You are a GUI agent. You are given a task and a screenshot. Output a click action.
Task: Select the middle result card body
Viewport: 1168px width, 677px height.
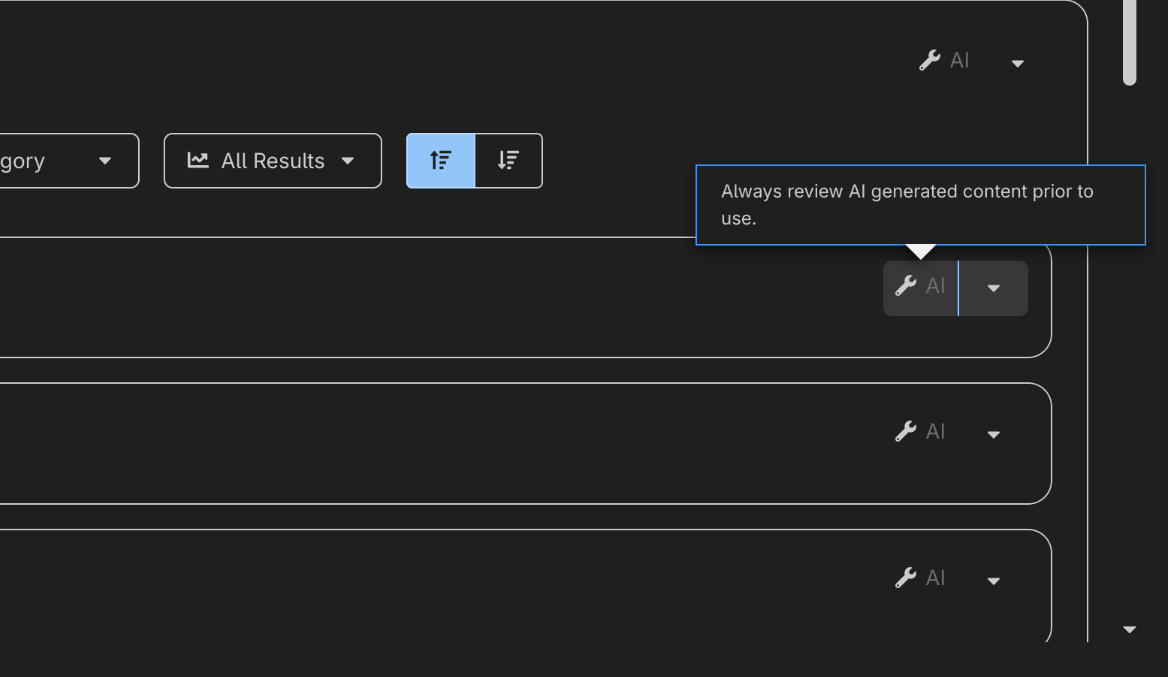click(450, 443)
